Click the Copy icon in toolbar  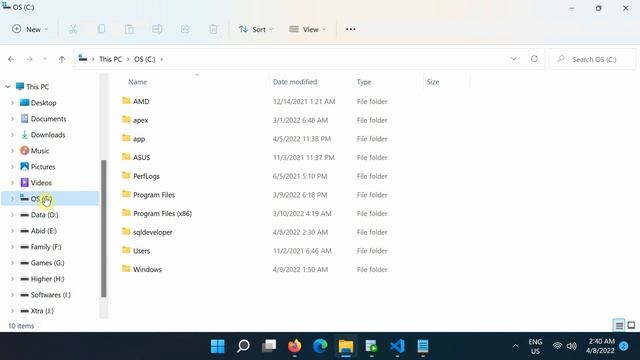pyautogui.click(x=101, y=29)
